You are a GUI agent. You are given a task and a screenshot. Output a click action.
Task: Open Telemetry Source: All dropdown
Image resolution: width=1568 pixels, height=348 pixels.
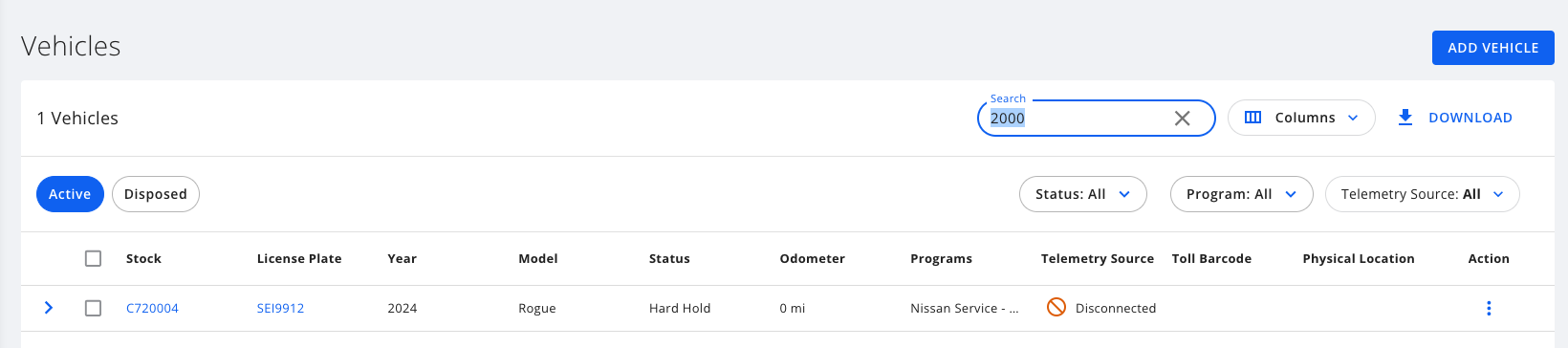pos(1422,194)
